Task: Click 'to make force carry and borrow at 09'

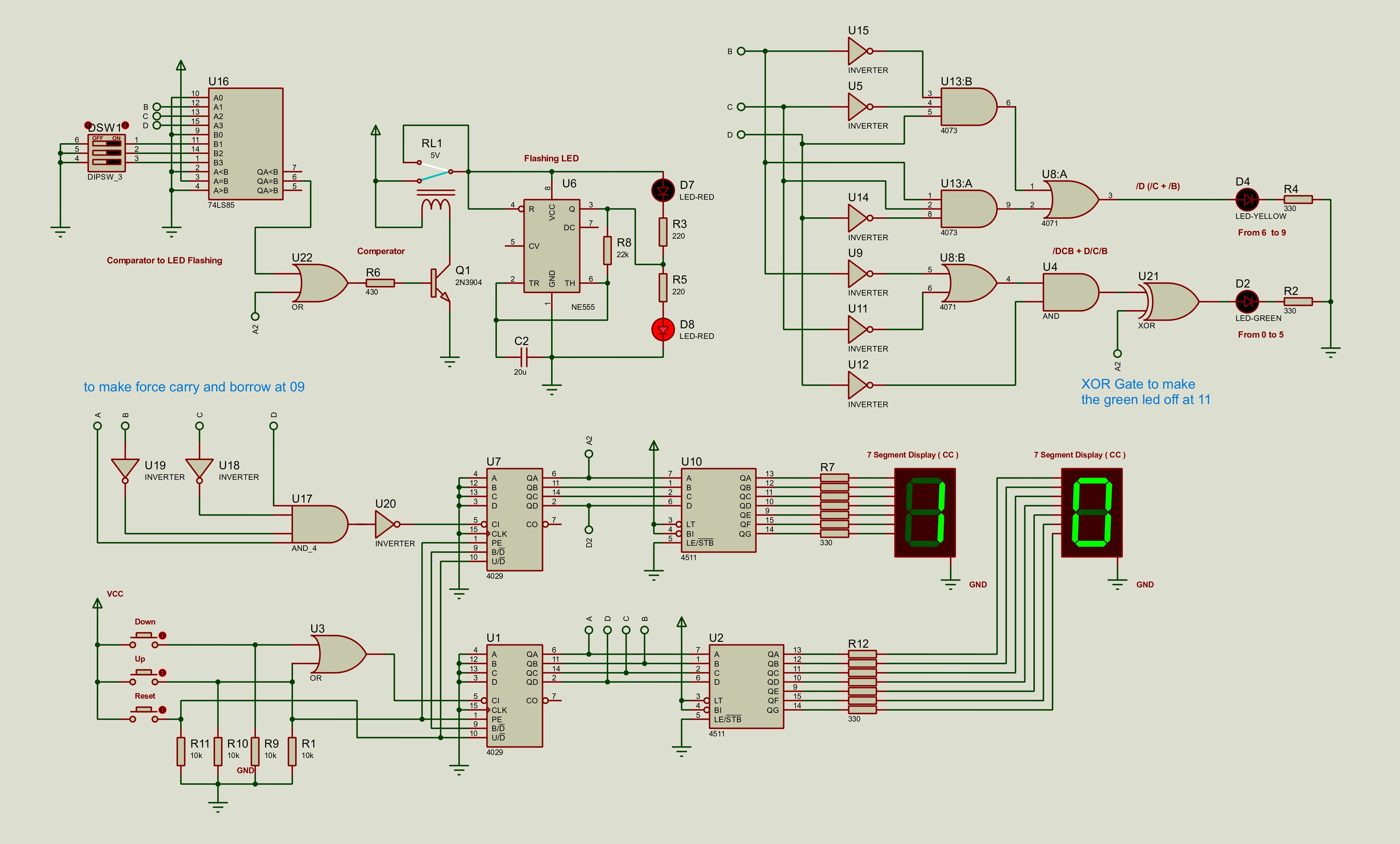Action: (x=194, y=387)
